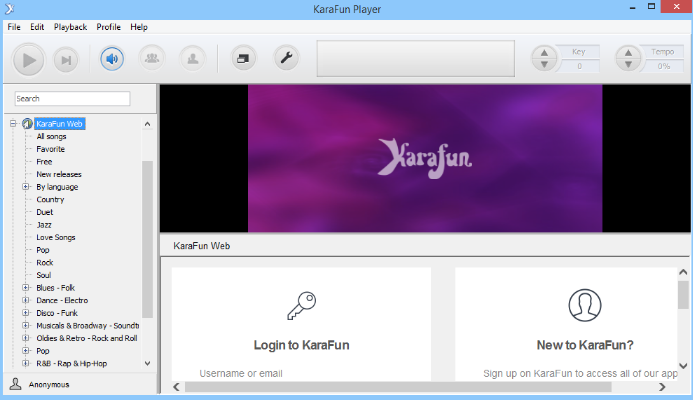Viewport: 693px width, 400px height.
Task: Open the Profile menu
Action: click(108, 27)
